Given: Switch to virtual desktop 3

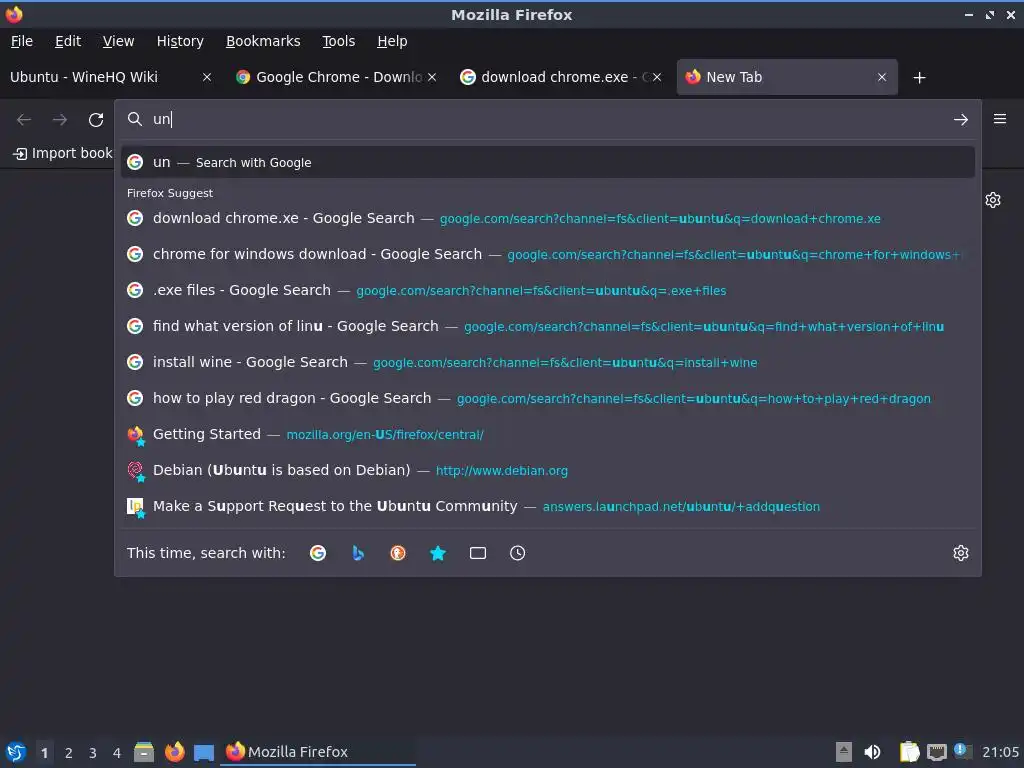Looking at the screenshot, I should [x=93, y=753].
